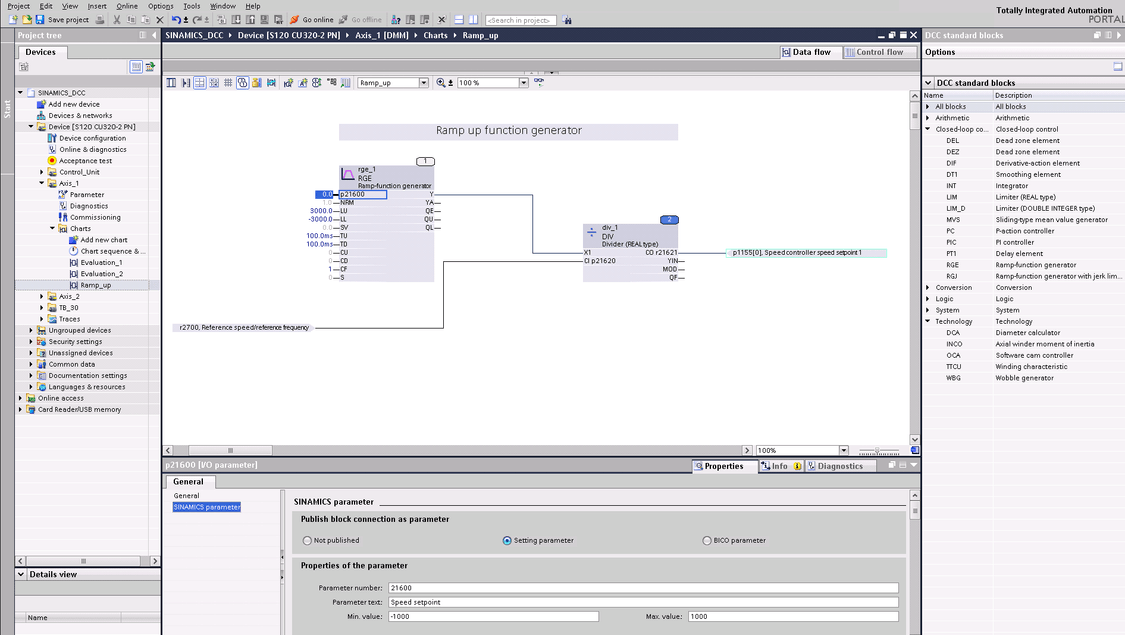Expand the Arithmetic block category
The height and width of the screenshot is (635, 1125).
[928, 118]
